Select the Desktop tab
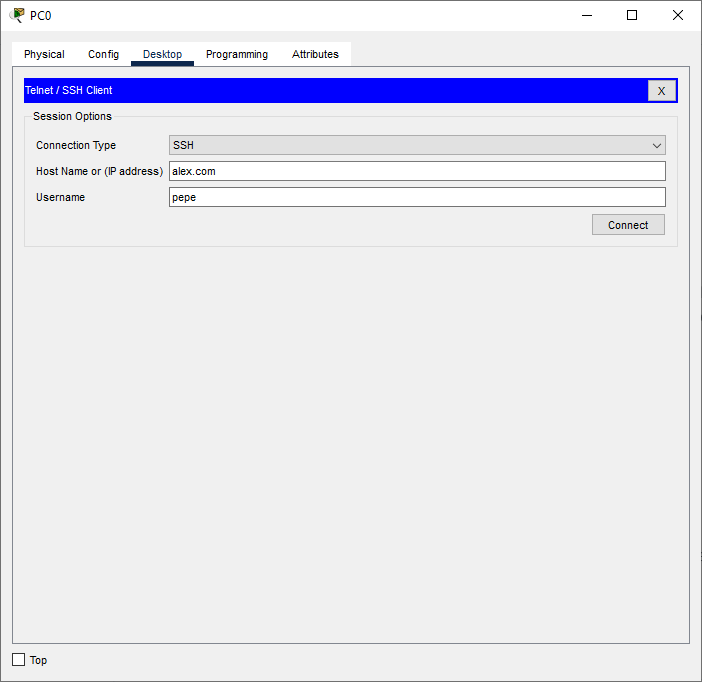The image size is (702, 682). coord(162,54)
